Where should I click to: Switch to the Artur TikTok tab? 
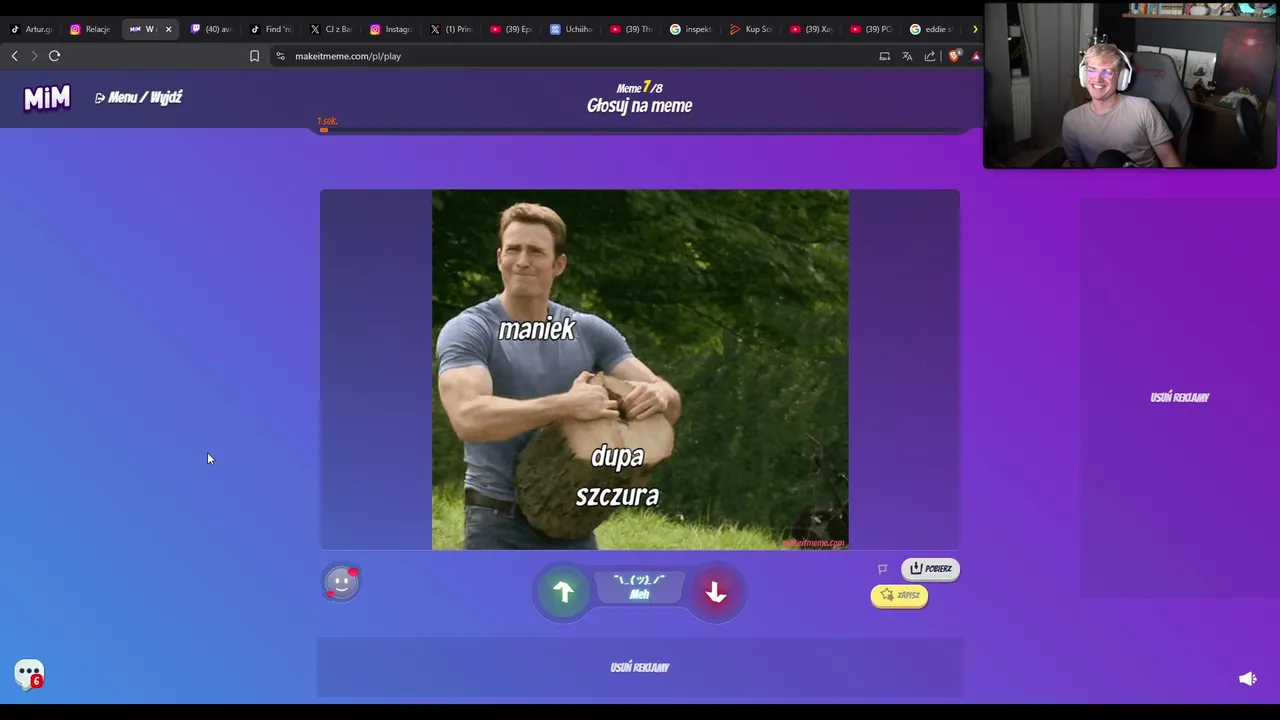(32, 29)
